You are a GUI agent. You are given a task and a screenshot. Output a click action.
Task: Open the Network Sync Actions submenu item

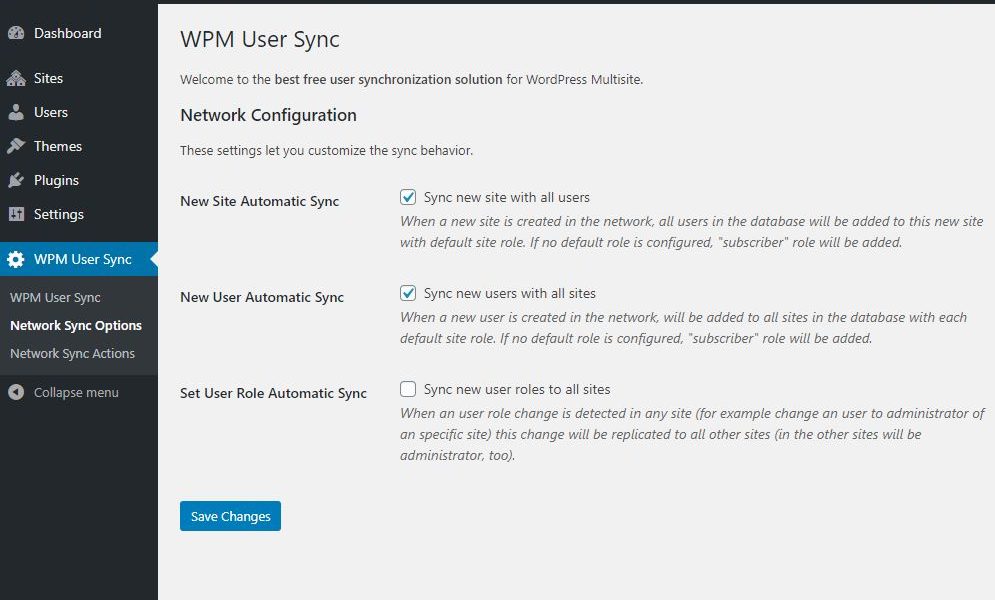pos(72,353)
